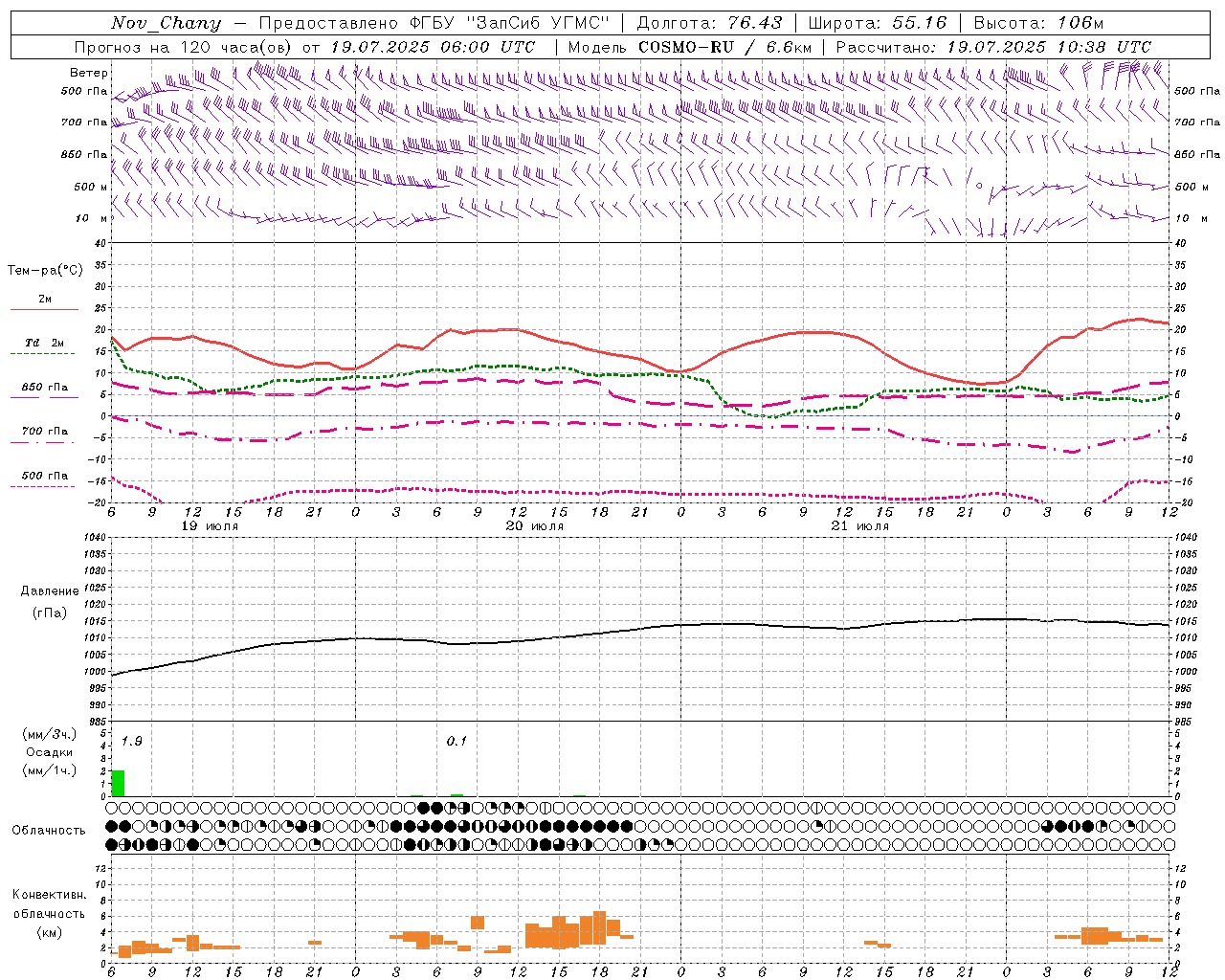Viewport: 1225px width, 980px height.
Task: Click the "(мм/3ч.)" precipitation unit label
Action: [x=49, y=734]
